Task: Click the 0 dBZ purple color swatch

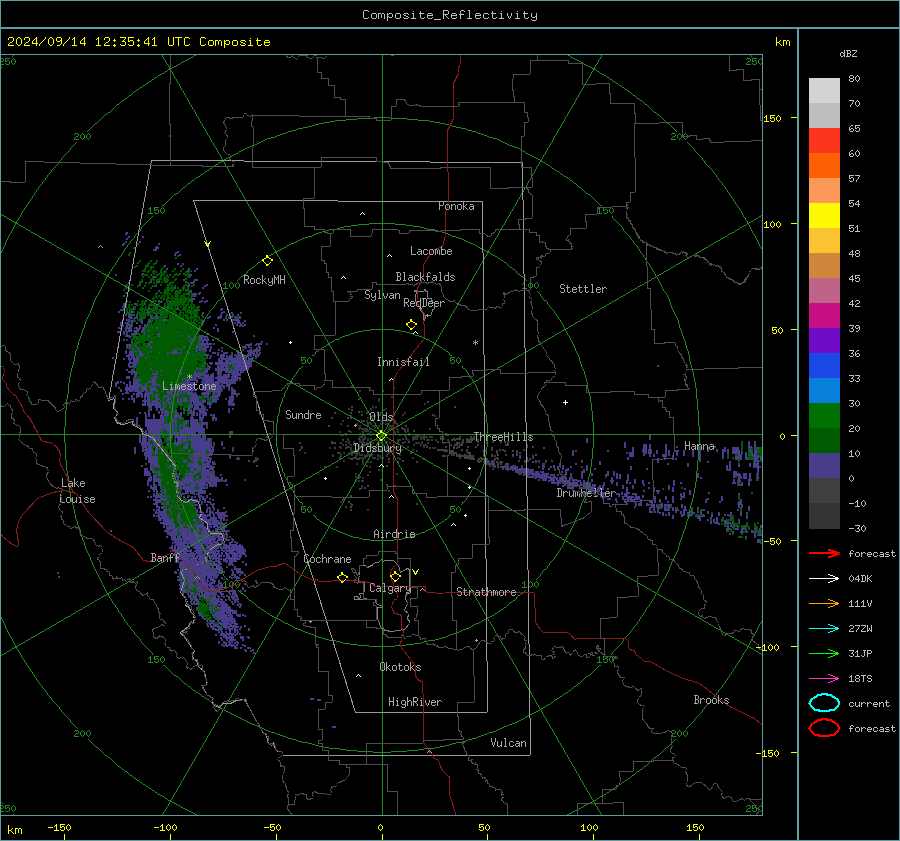Action: [x=824, y=466]
